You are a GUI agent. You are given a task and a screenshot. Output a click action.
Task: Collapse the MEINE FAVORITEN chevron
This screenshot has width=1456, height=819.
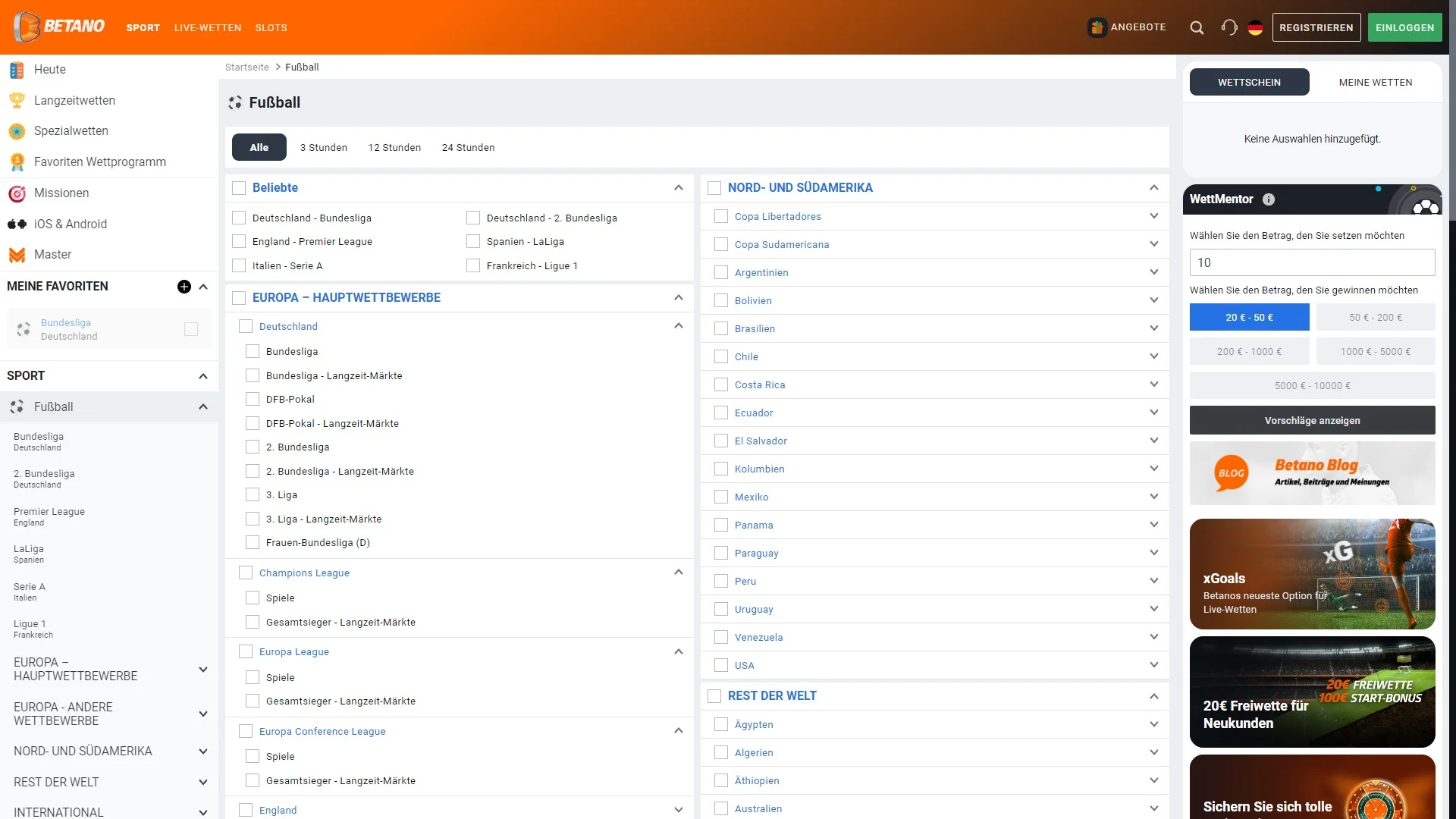203,287
